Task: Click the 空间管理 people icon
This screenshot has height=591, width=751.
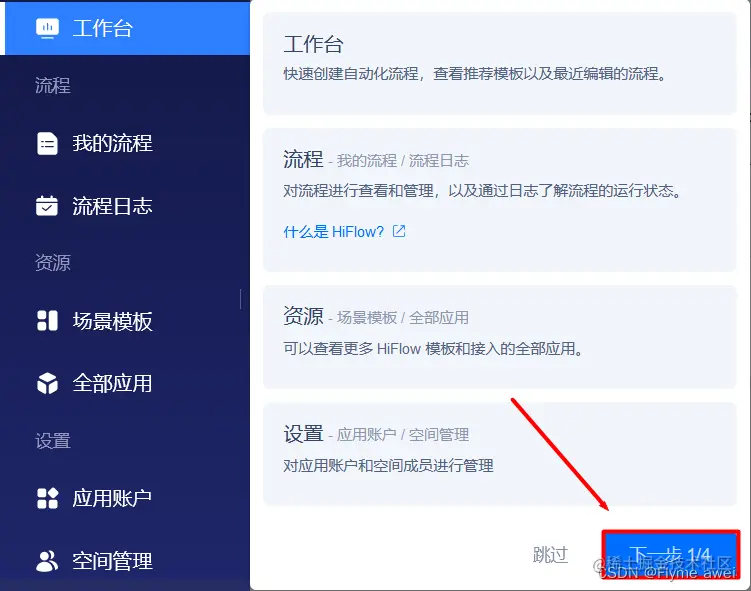Action: tap(47, 561)
